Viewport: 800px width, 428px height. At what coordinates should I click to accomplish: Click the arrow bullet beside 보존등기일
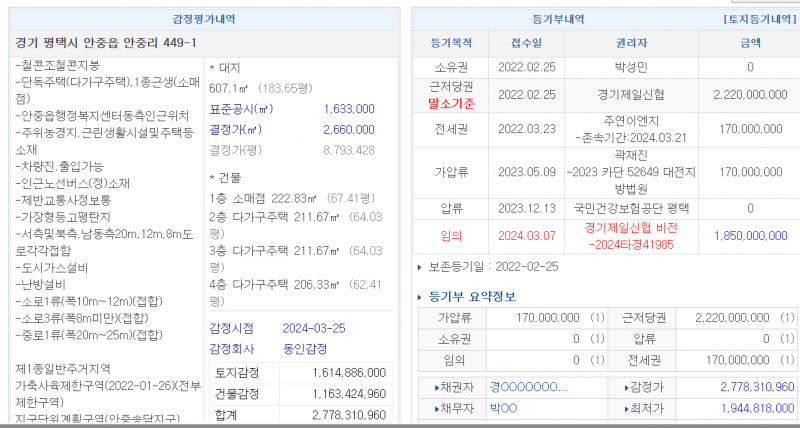420,268
